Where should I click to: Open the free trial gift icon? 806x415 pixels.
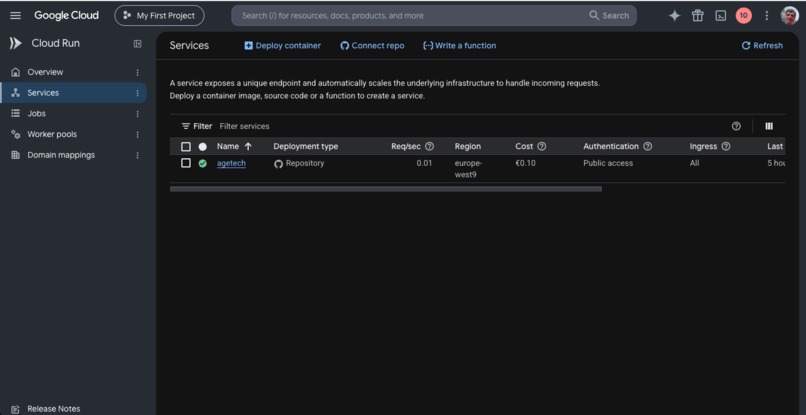pos(698,15)
